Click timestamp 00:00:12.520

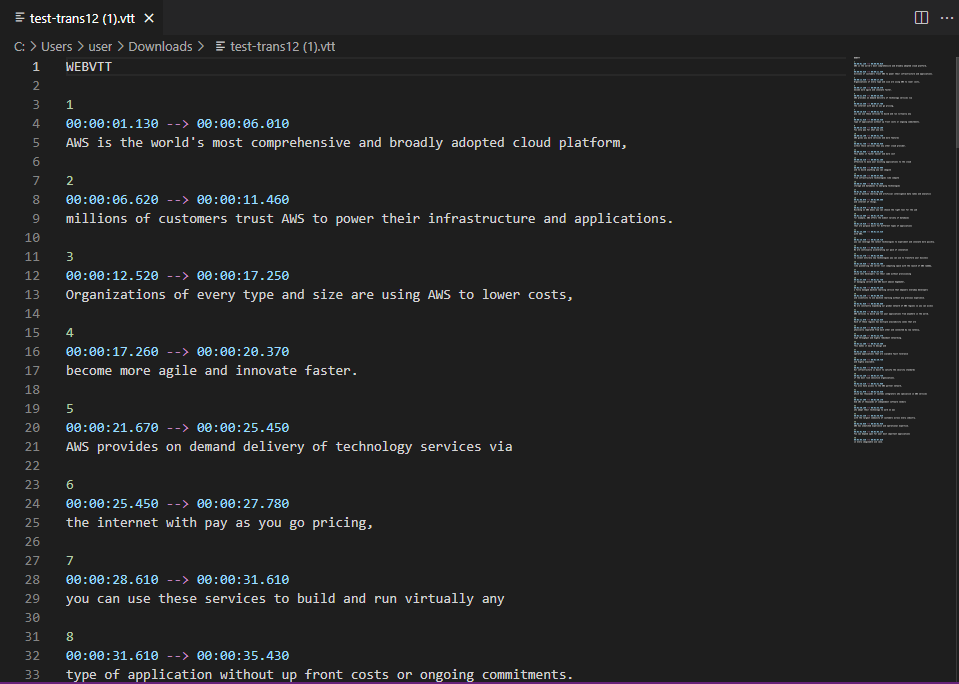tap(112, 275)
